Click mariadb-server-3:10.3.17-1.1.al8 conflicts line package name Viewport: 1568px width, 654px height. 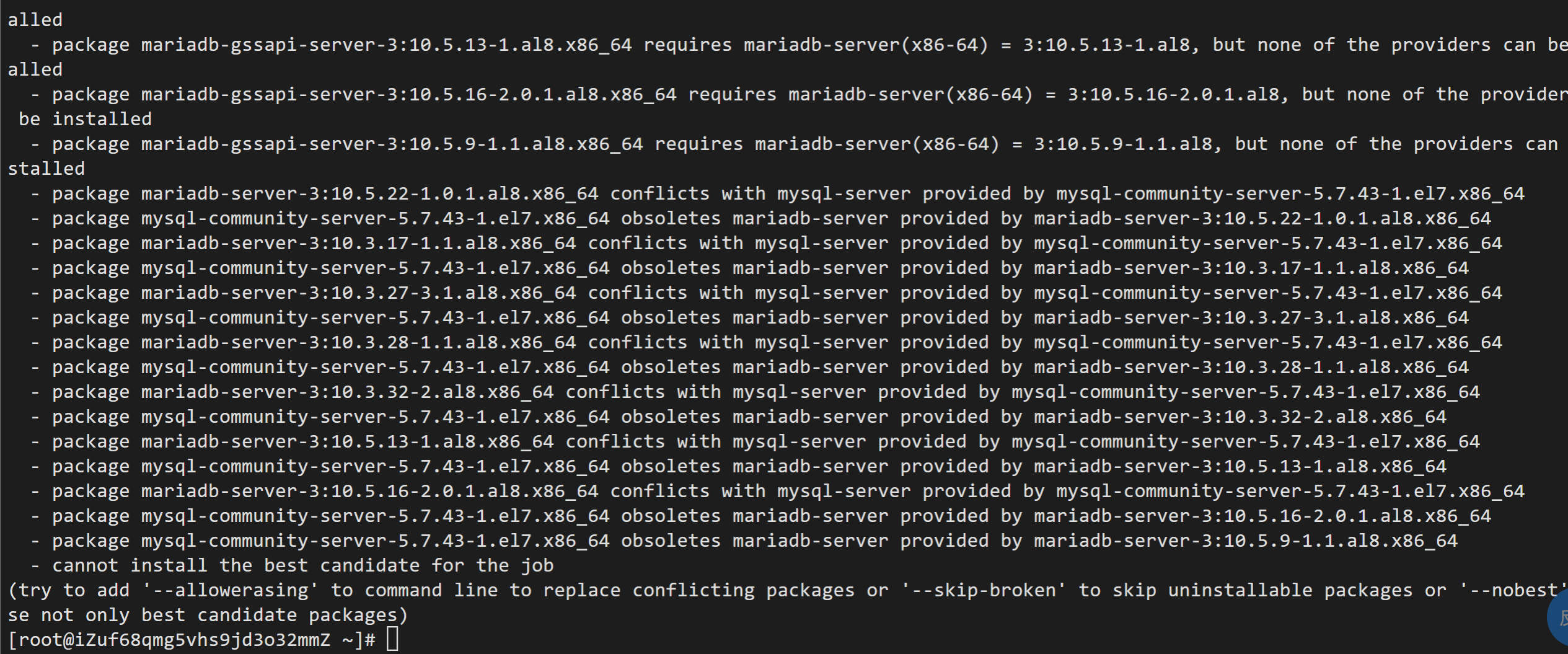tap(359, 243)
